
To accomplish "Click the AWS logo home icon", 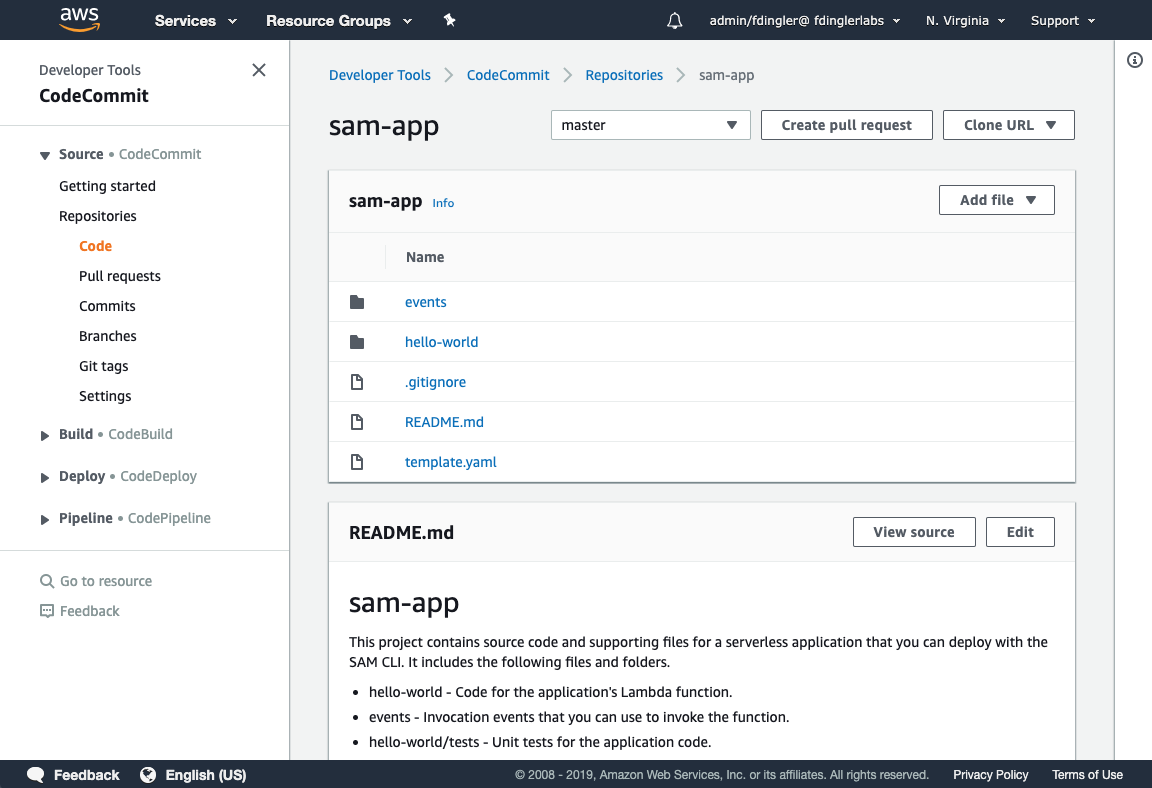I will point(79,20).
